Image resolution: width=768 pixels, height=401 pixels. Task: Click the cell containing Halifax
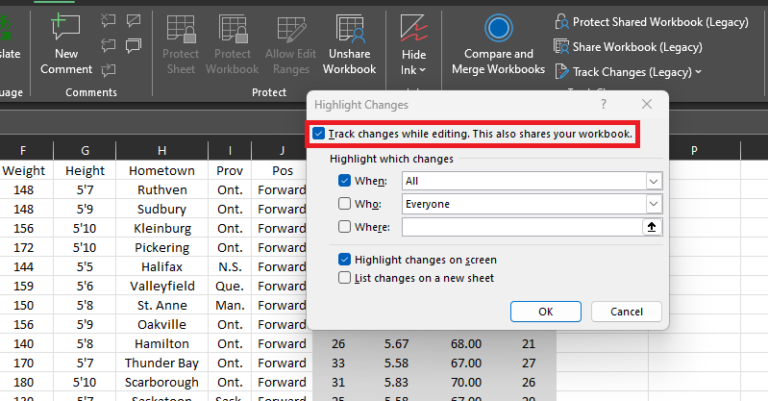(162, 267)
